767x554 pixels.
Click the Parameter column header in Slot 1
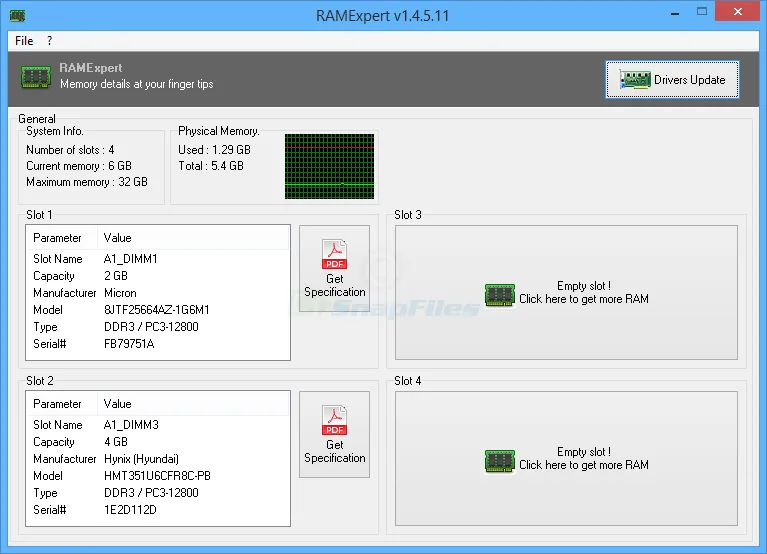tap(58, 238)
